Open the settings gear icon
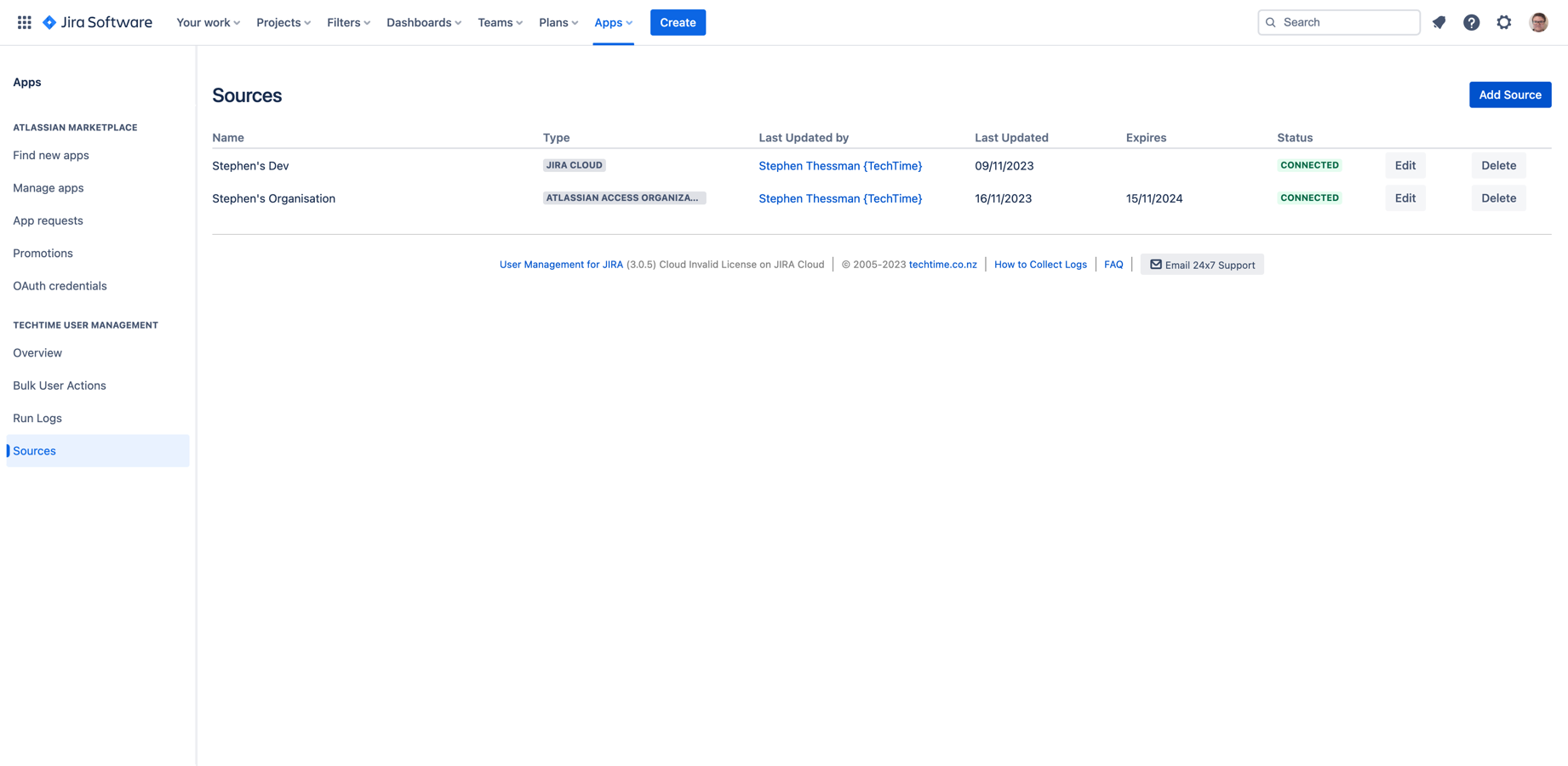Screen dimensions: 1568x766 click(x=1504, y=22)
